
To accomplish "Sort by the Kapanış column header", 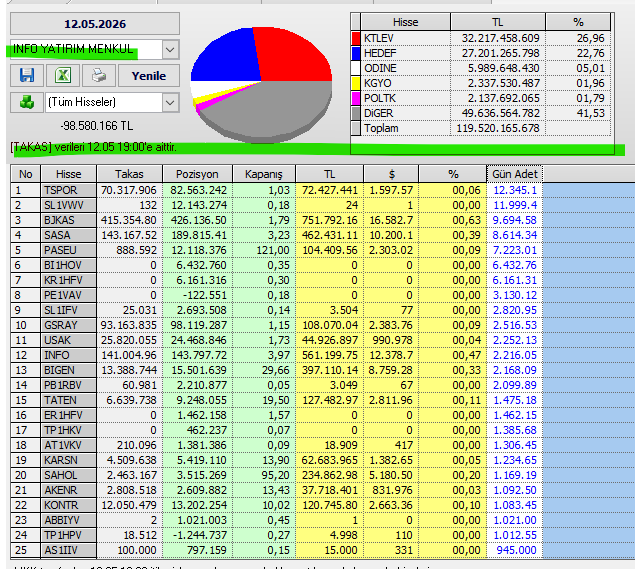I will coord(264,174).
